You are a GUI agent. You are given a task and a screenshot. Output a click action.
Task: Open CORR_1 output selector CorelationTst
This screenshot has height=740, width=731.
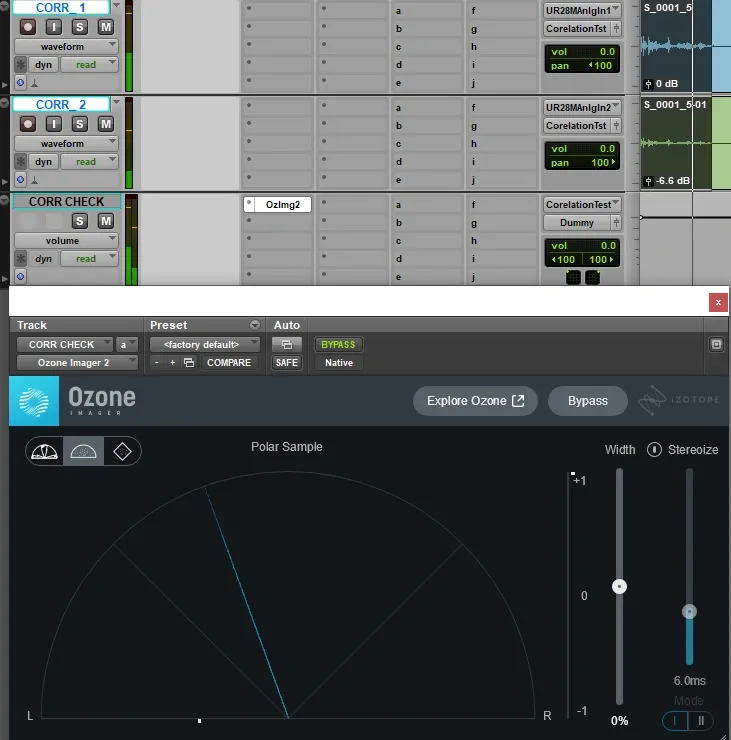click(577, 28)
